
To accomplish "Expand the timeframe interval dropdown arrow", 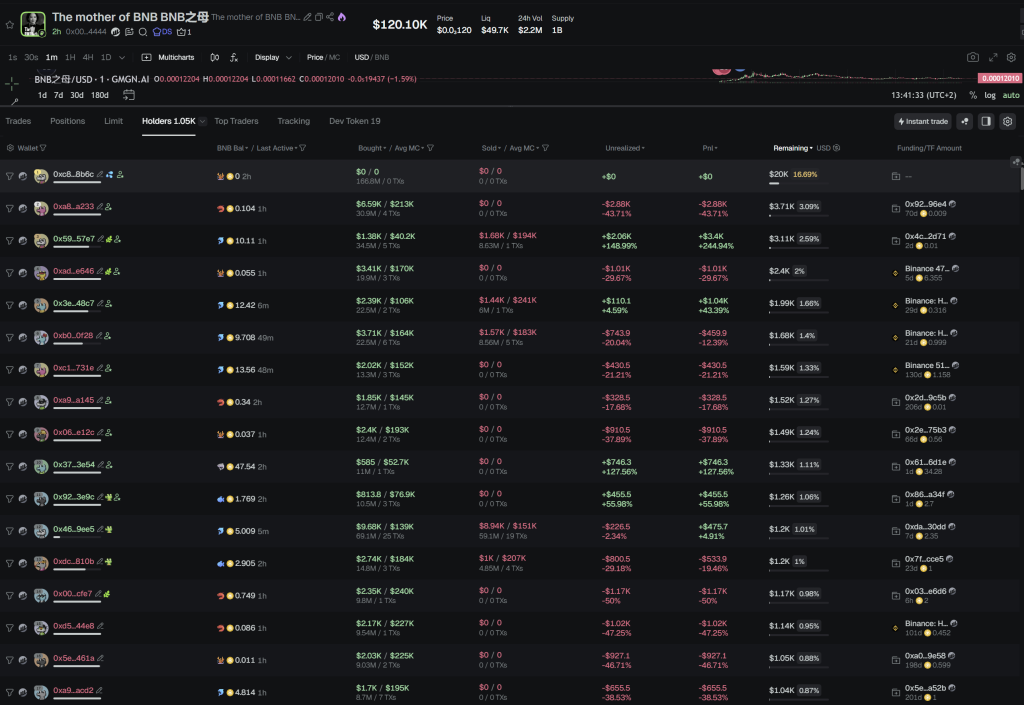I will [124, 58].
